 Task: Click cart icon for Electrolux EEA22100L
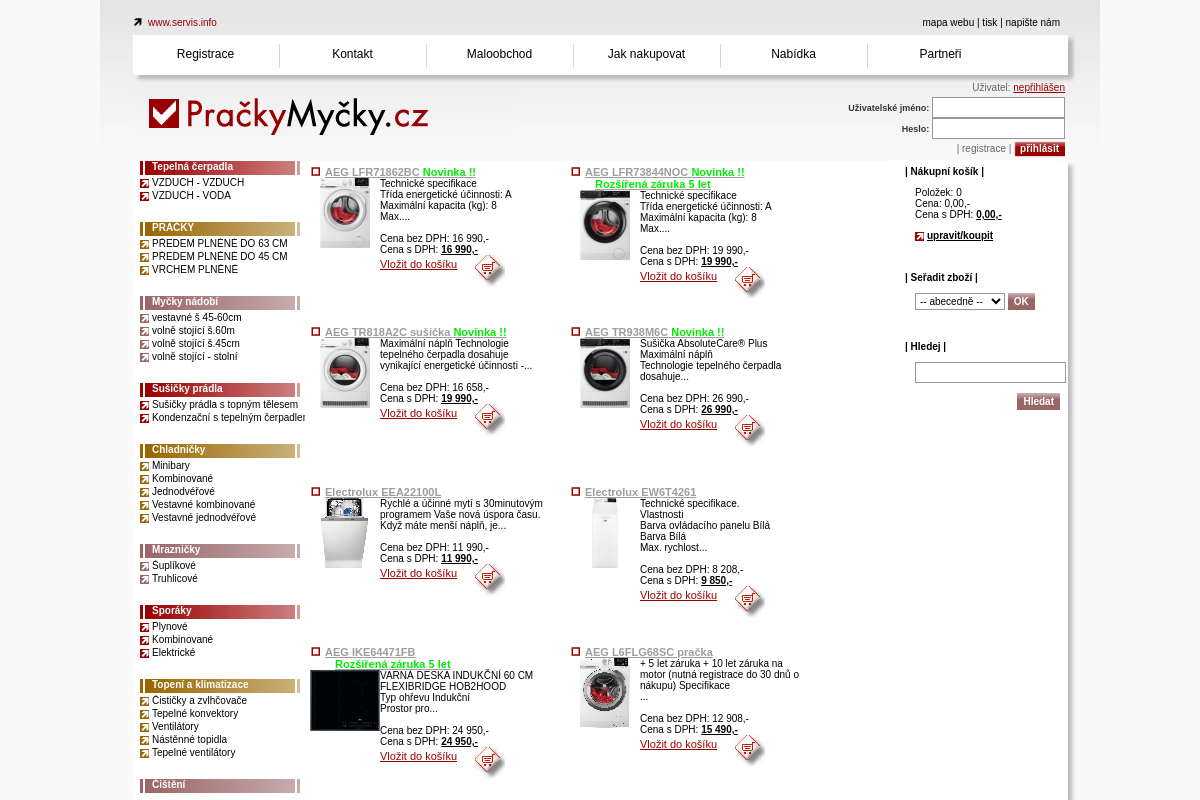click(x=488, y=578)
